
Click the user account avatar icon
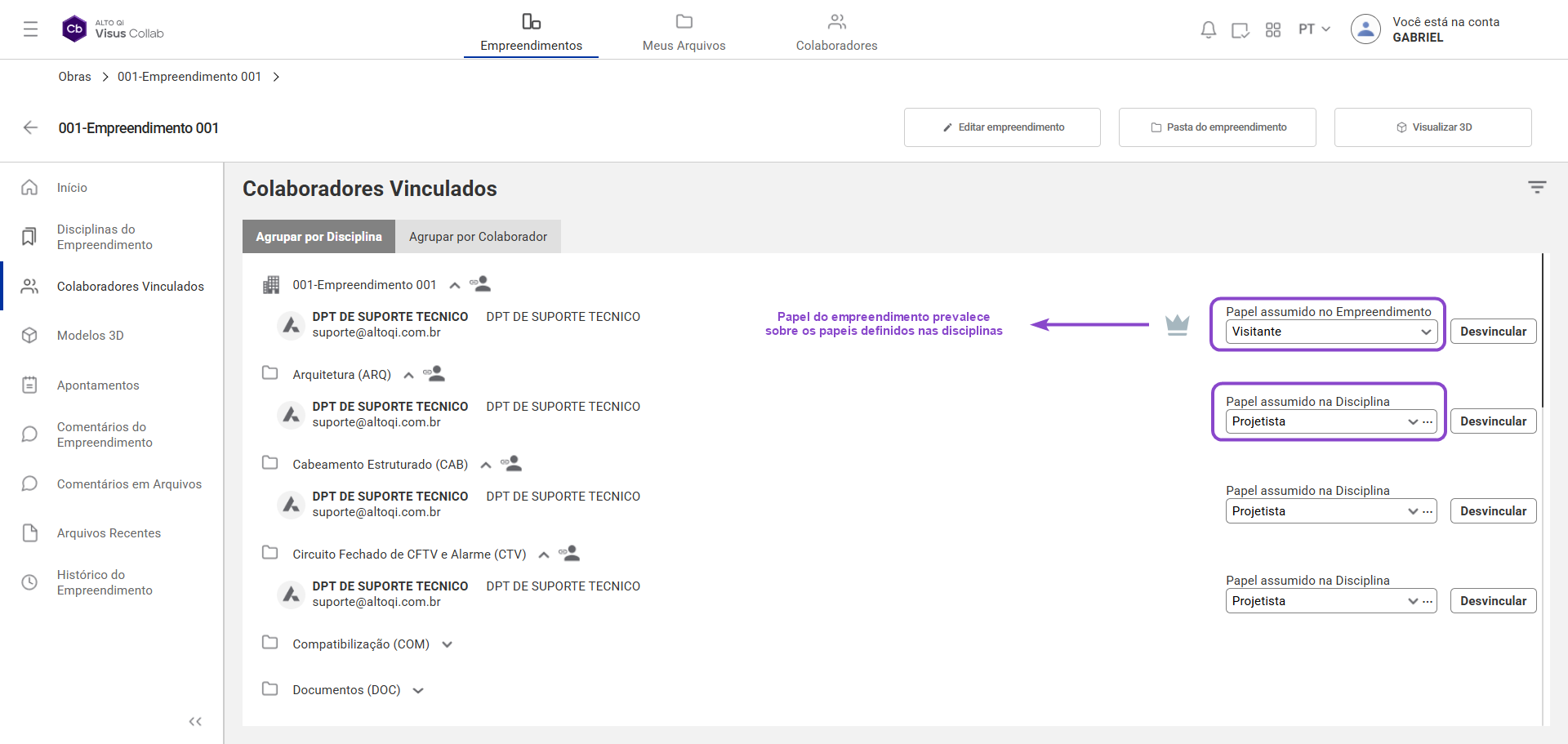tap(1365, 29)
